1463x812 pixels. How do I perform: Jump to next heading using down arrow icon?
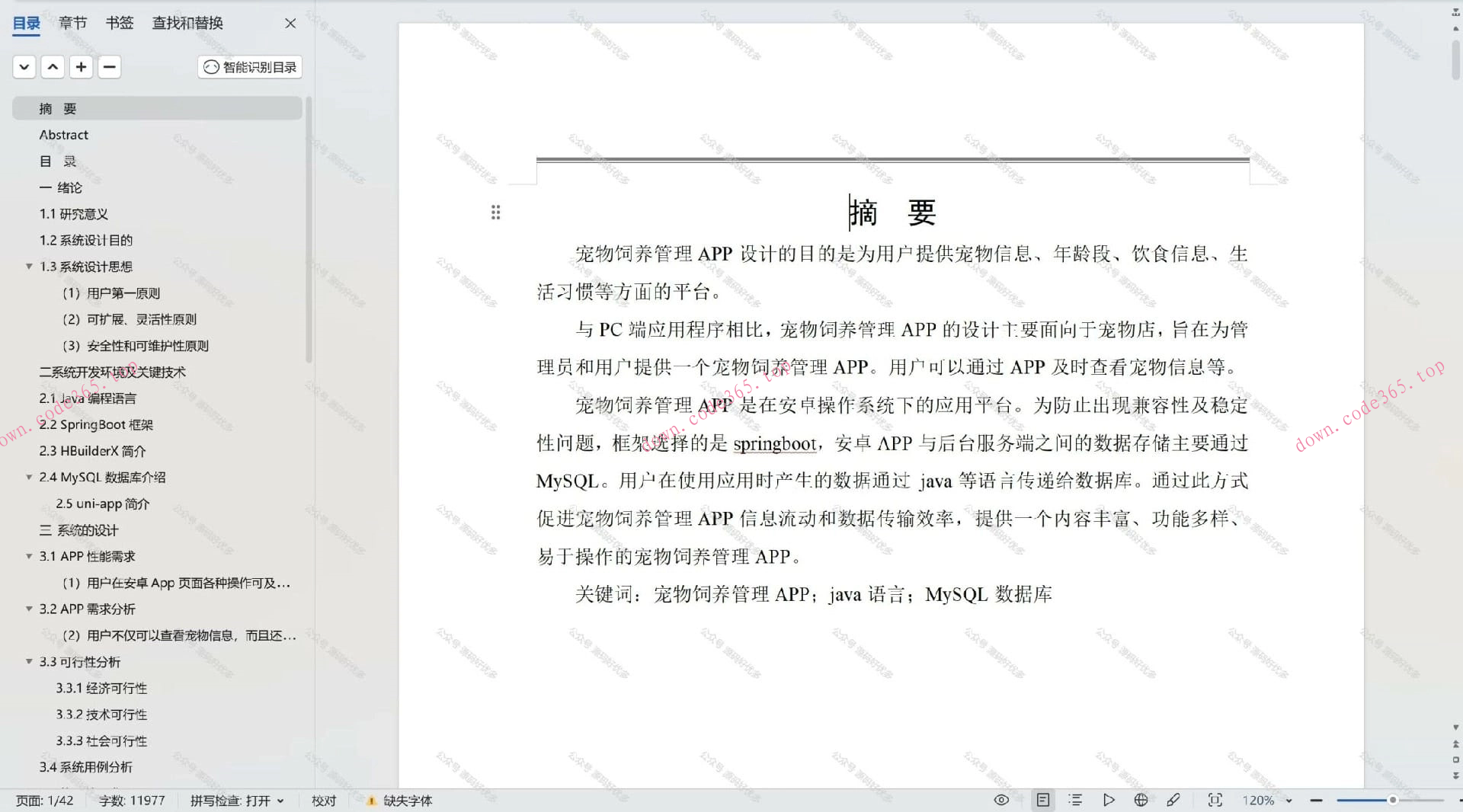coord(24,67)
